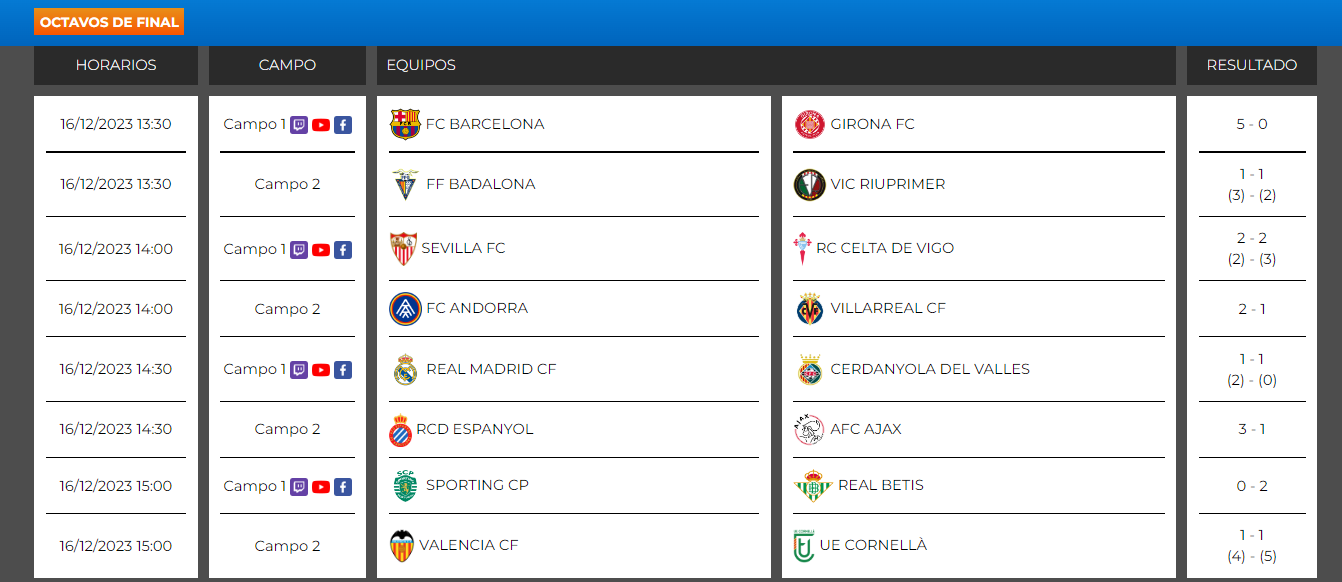Click YouTube icon for 15:00 Campo 1 match
Screen dimensions: 1342x582
pyautogui.click(x=320, y=487)
